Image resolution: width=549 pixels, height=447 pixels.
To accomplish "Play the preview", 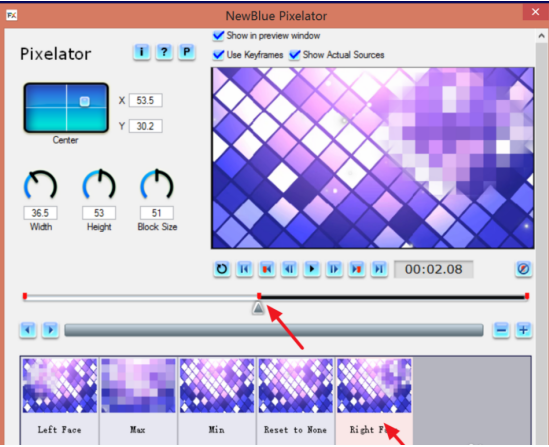I will pyautogui.click(x=312, y=269).
